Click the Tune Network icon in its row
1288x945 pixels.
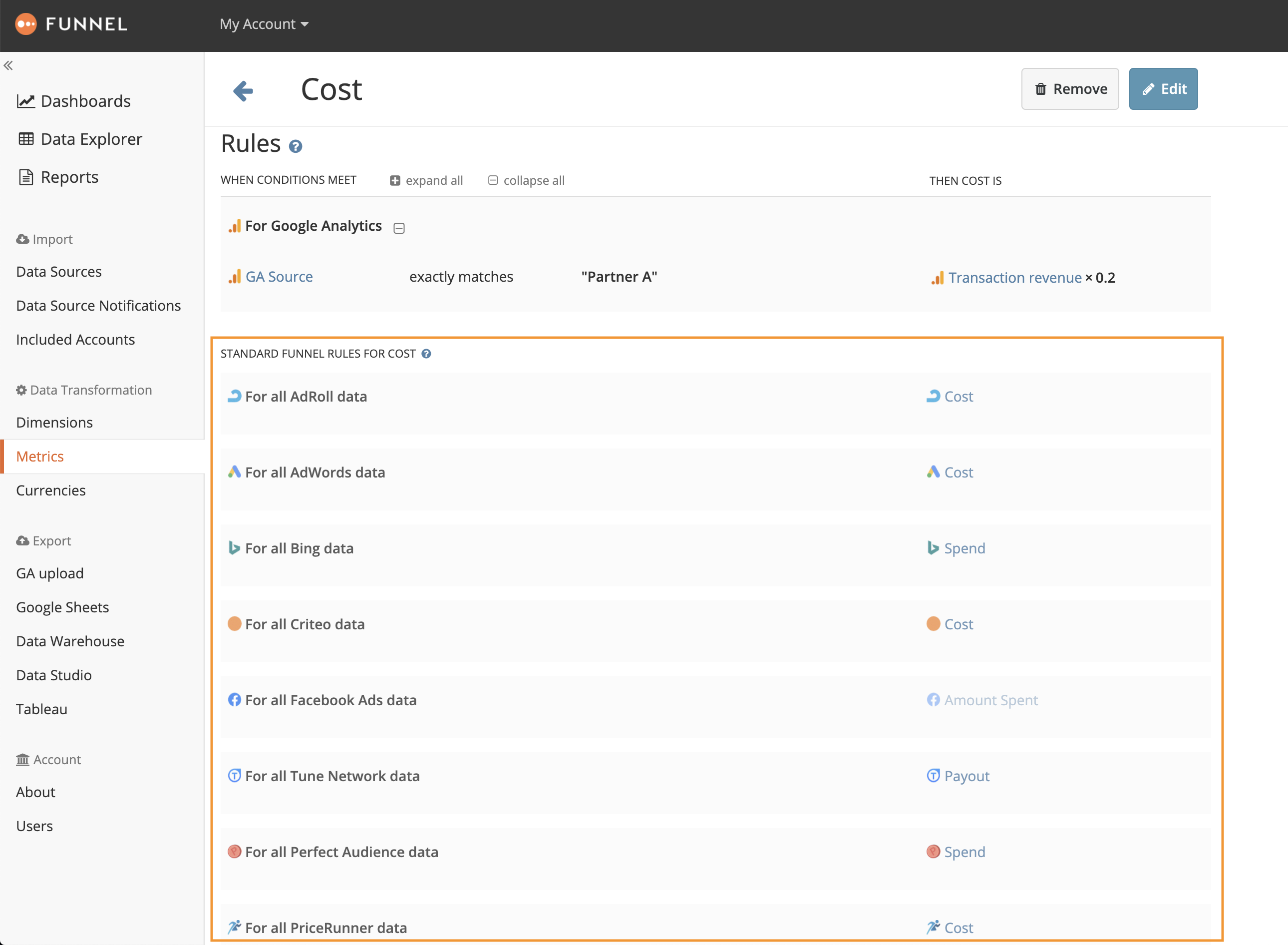click(235, 776)
